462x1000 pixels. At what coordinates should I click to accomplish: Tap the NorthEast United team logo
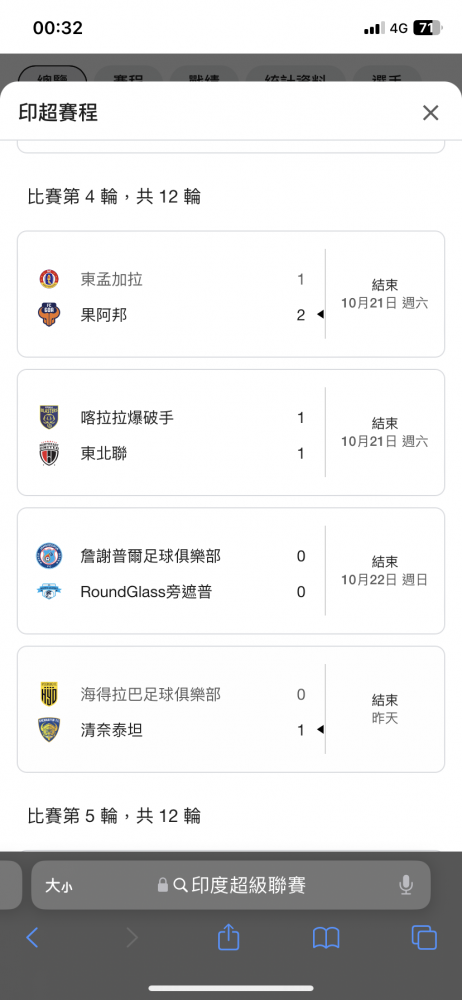click(49, 453)
